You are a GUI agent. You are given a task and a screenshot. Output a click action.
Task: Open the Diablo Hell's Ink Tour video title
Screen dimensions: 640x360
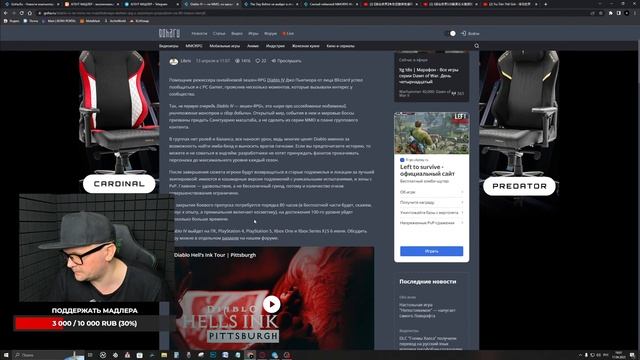215,255
